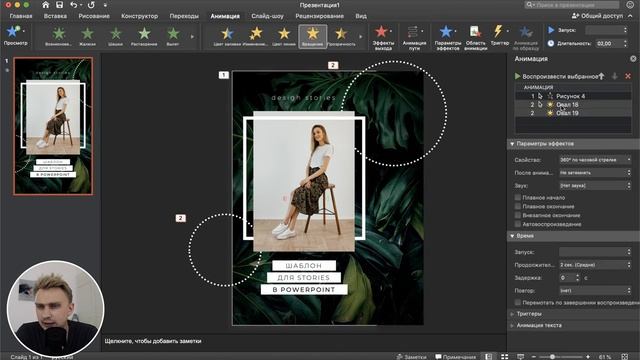Toggle Область анимации pane
Image resolution: width=640 pixels, height=360 pixels.
(475, 37)
